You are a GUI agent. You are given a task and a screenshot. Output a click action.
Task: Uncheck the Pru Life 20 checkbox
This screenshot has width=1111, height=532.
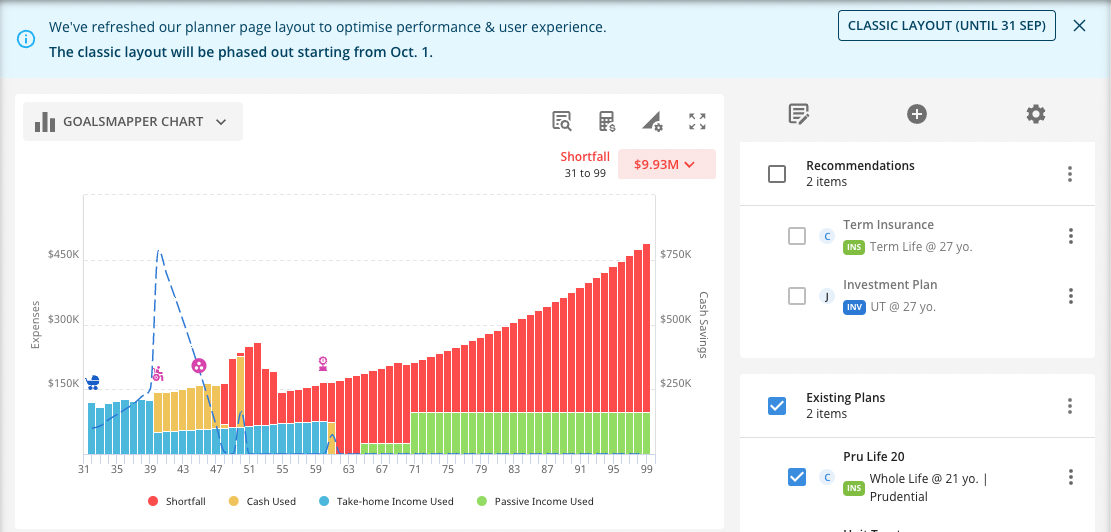797,477
